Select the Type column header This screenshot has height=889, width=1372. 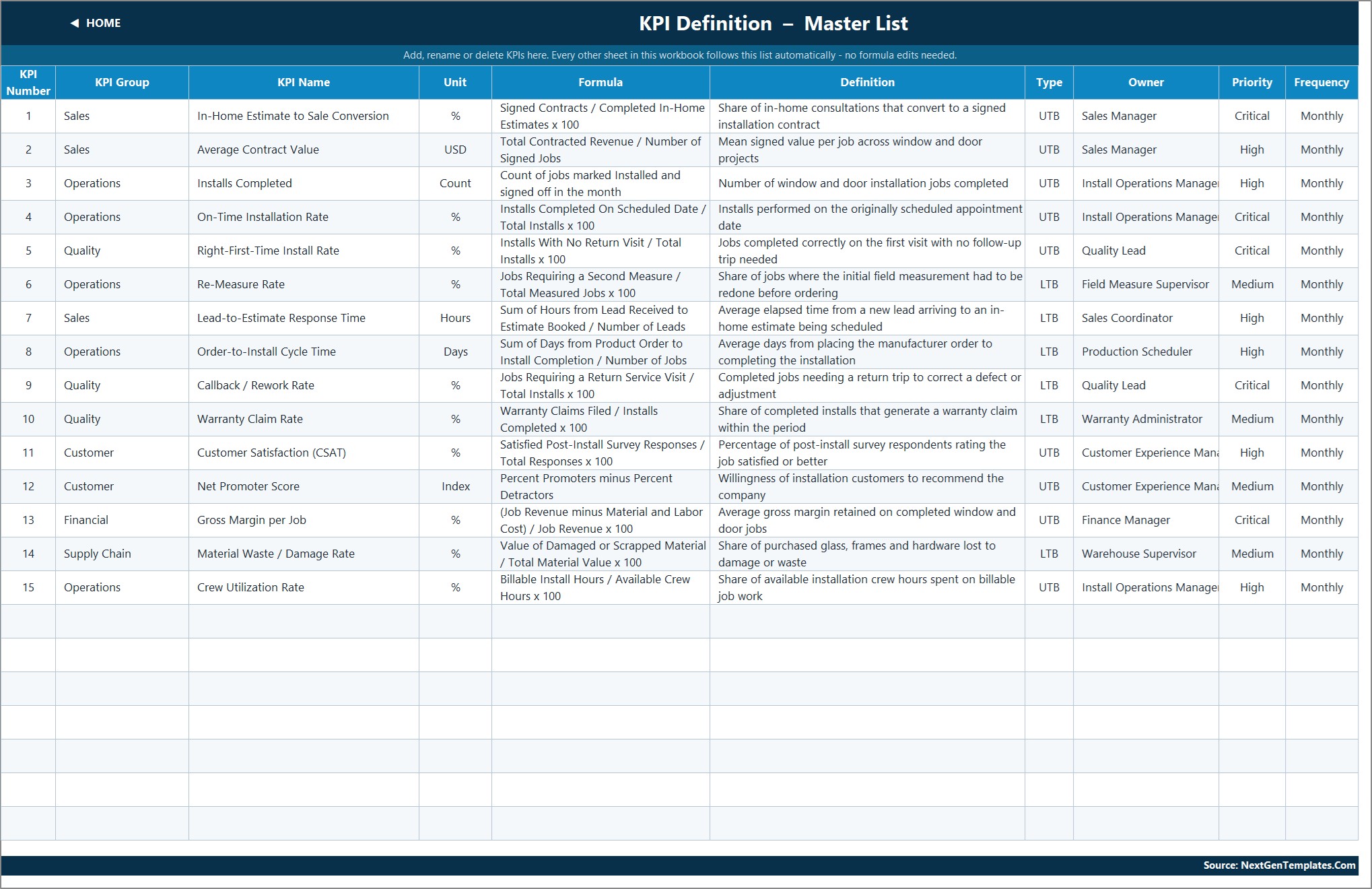[x=1049, y=82]
